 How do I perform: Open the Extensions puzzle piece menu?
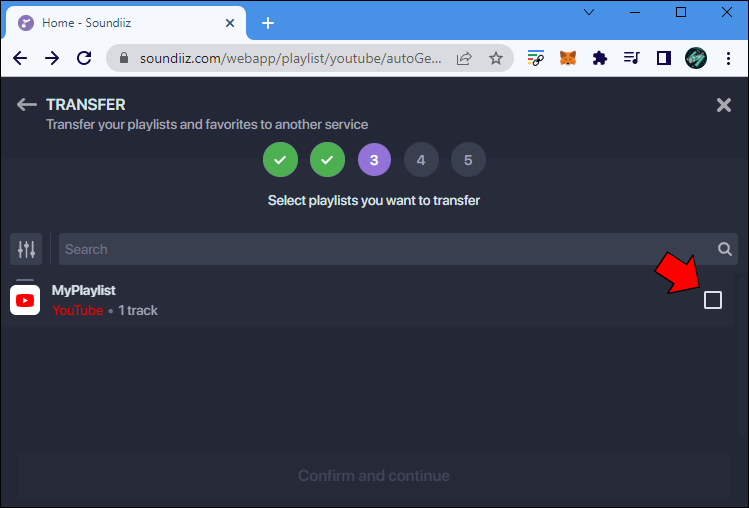(x=599, y=58)
